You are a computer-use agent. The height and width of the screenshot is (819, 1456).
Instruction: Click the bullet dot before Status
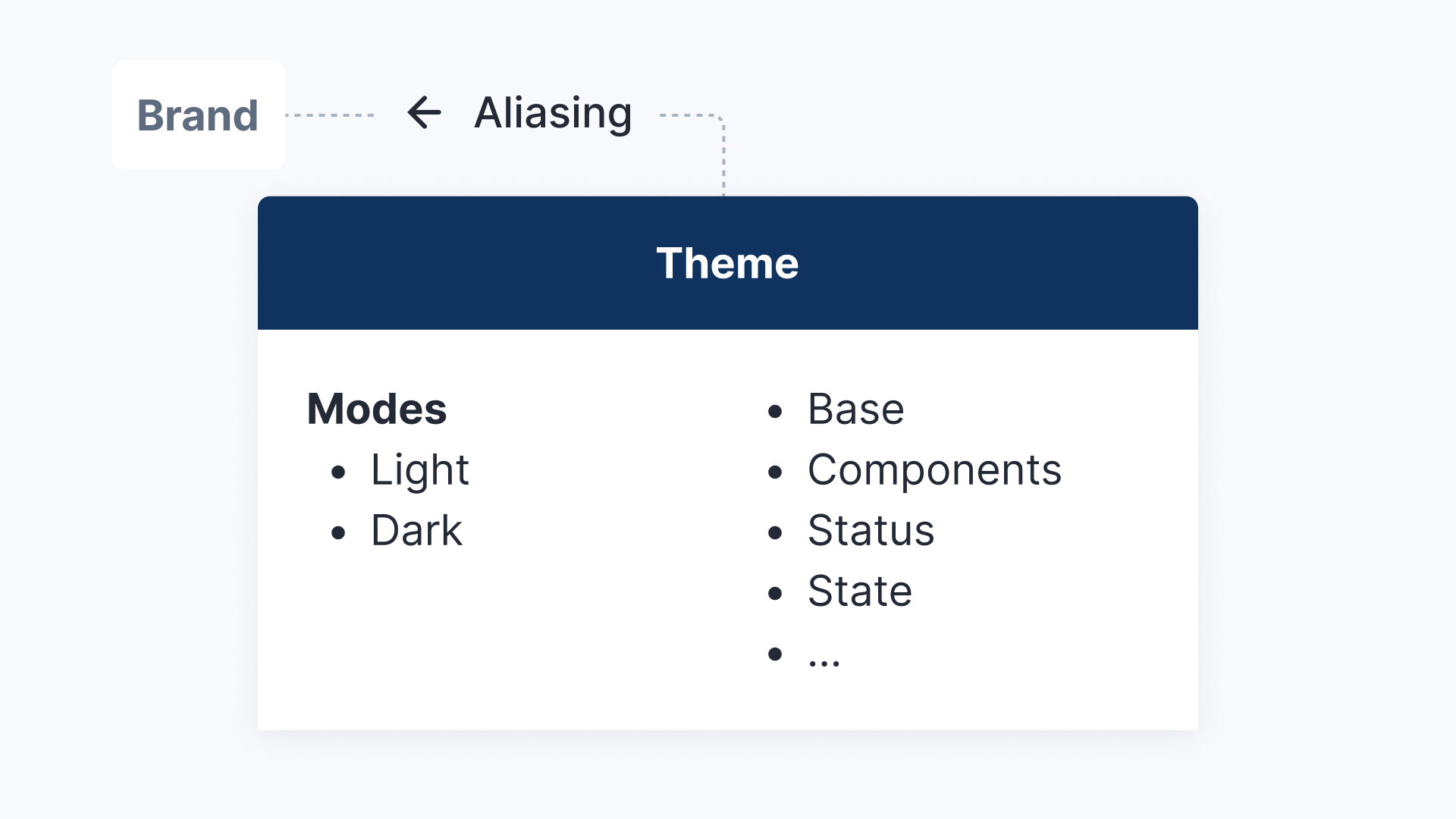[x=774, y=533]
